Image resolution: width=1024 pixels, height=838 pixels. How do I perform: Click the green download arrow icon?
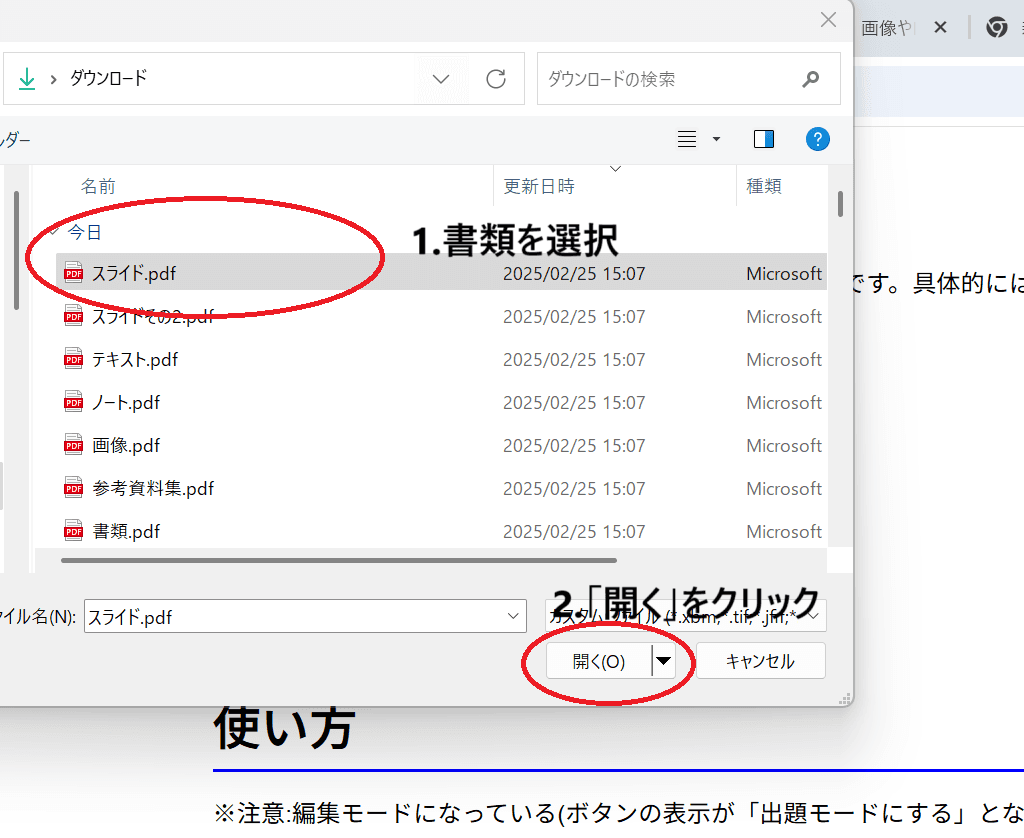tap(27, 79)
